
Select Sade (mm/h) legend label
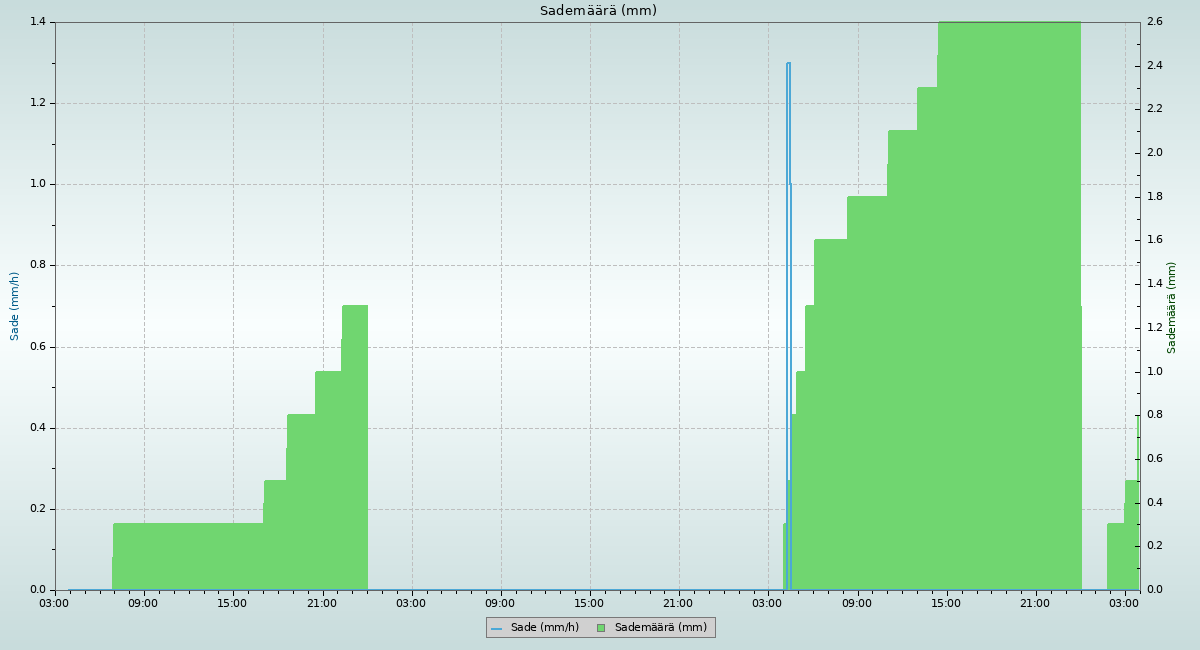544,628
